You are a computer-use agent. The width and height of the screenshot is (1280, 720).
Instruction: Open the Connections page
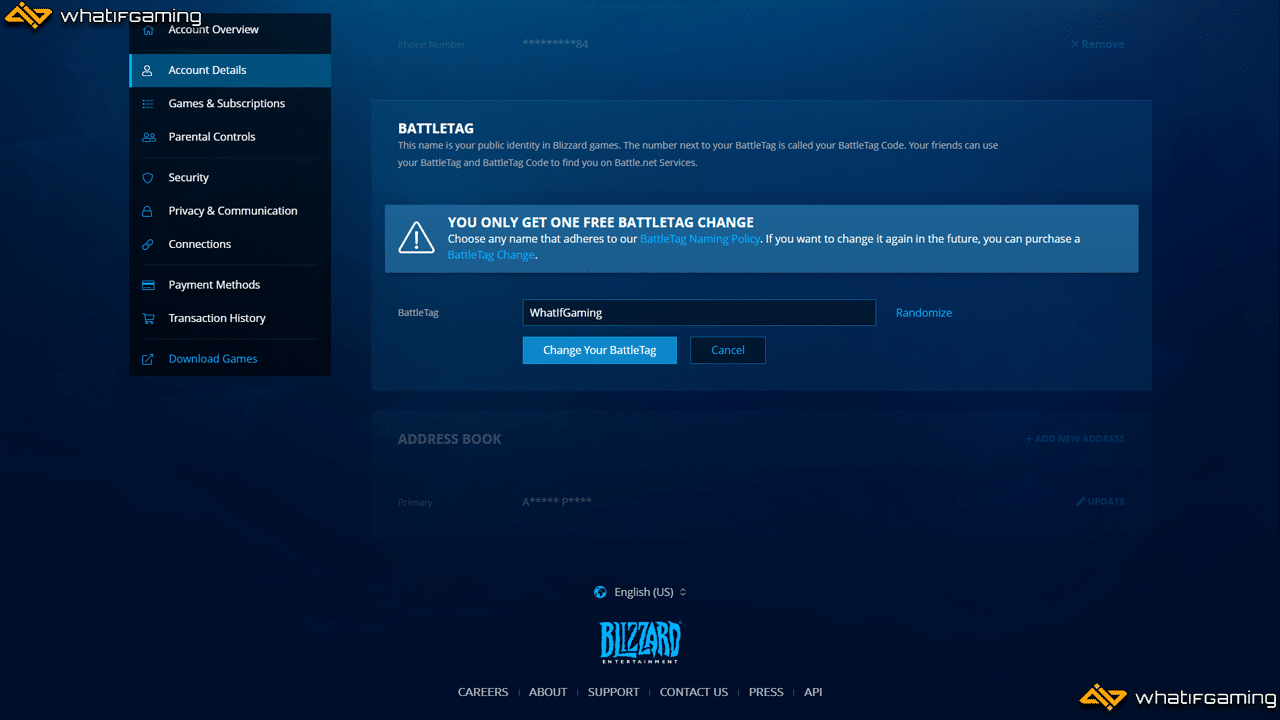[x=230, y=243]
